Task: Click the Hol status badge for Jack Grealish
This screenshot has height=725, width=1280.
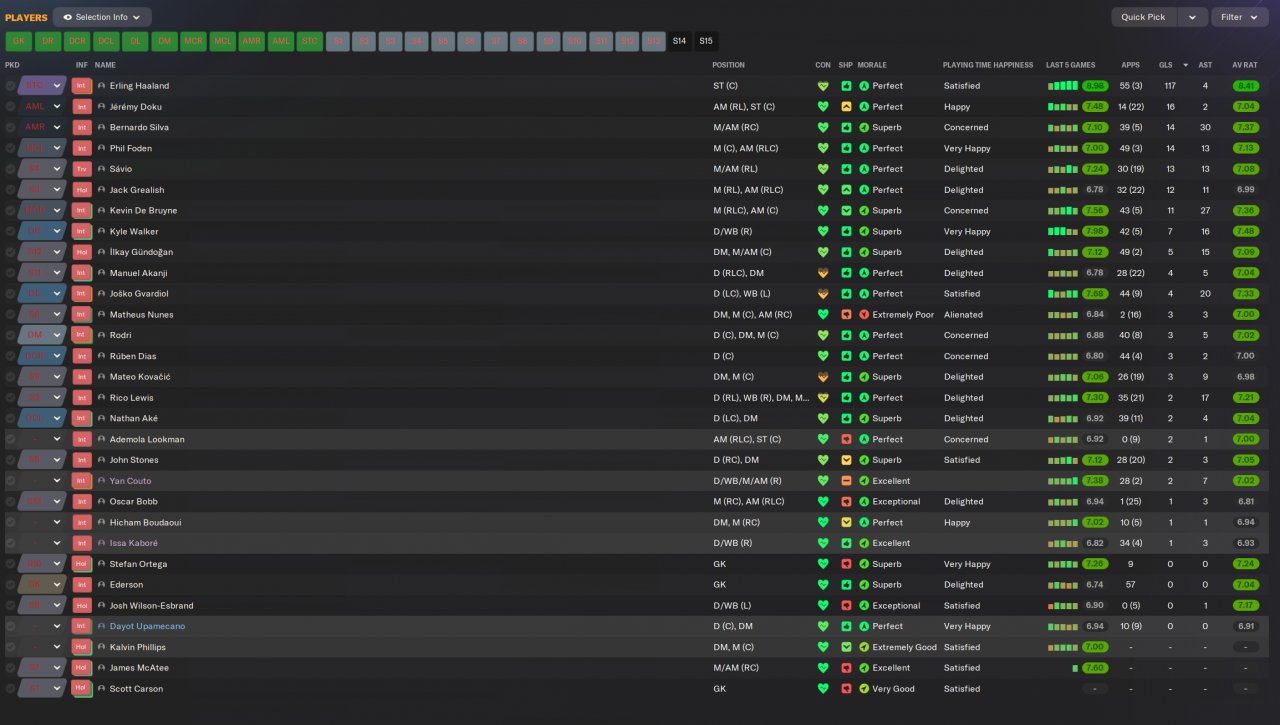Action: click(x=82, y=190)
